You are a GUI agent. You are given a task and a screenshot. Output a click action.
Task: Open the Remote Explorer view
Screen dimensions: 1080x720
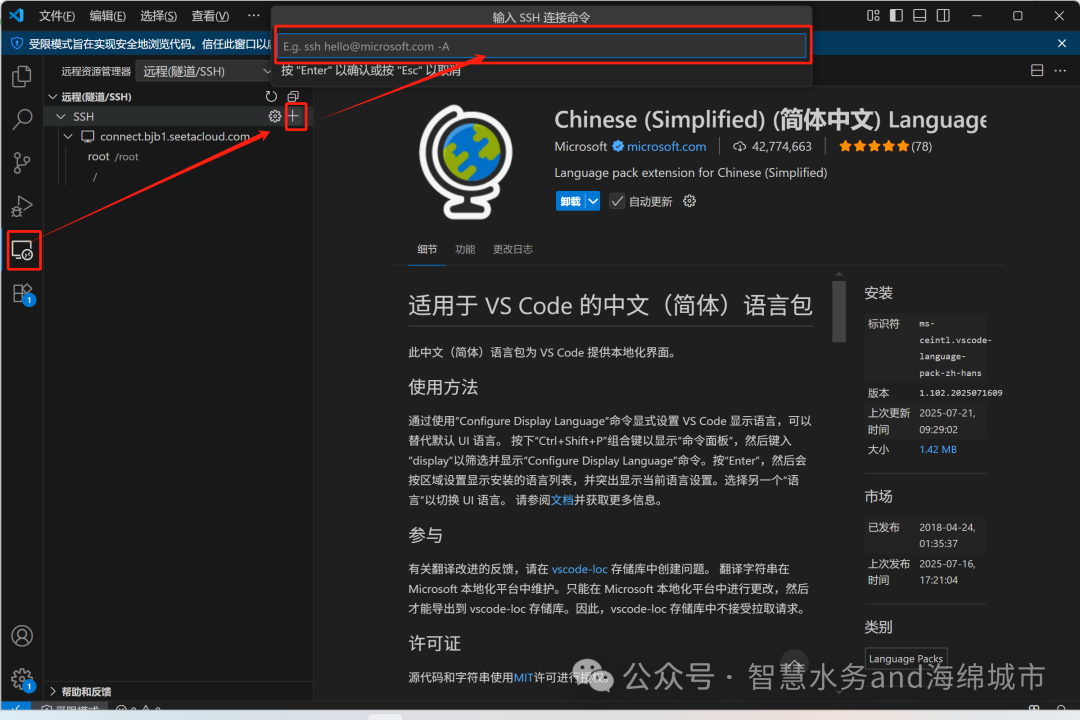coord(22,249)
